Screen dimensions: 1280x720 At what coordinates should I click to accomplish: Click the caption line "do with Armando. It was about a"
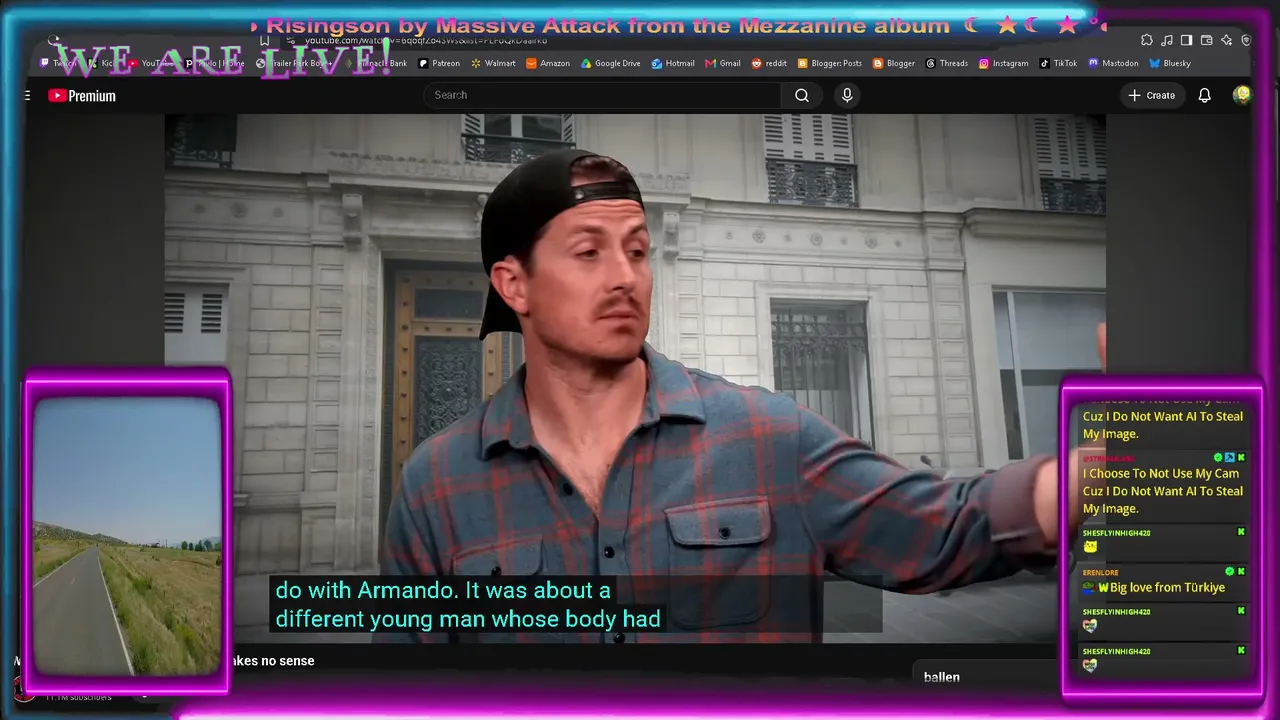(x=443, y=590)
